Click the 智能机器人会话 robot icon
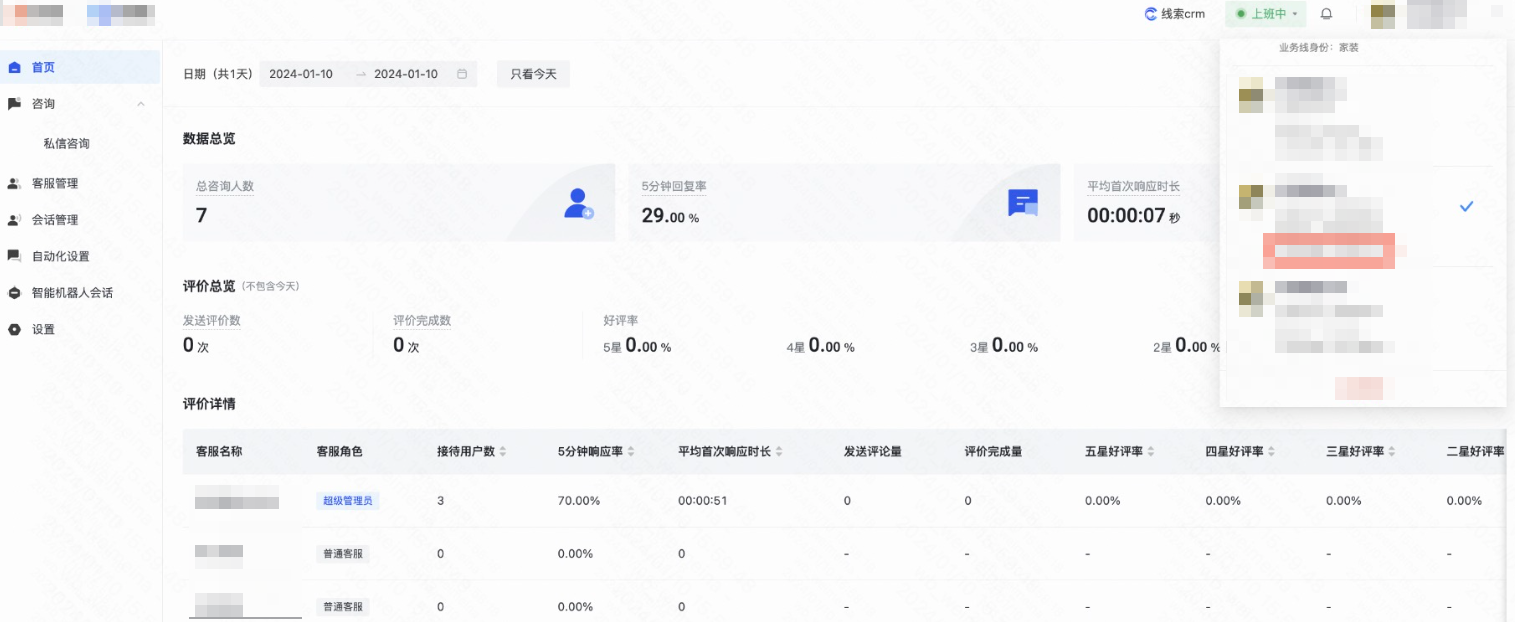The image size is (1515, 622). pos(14,292)
